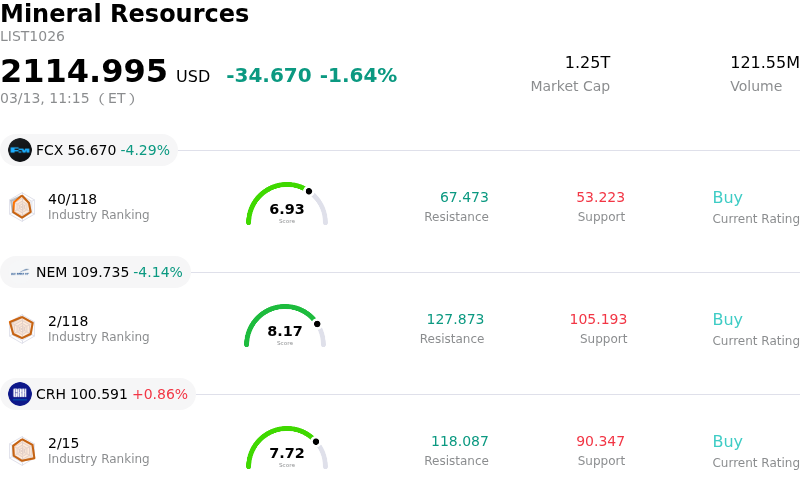Viewport: 800px width, 488px height.
Task: Open the NEM 109.735 ticker chip
Action: 96,272
